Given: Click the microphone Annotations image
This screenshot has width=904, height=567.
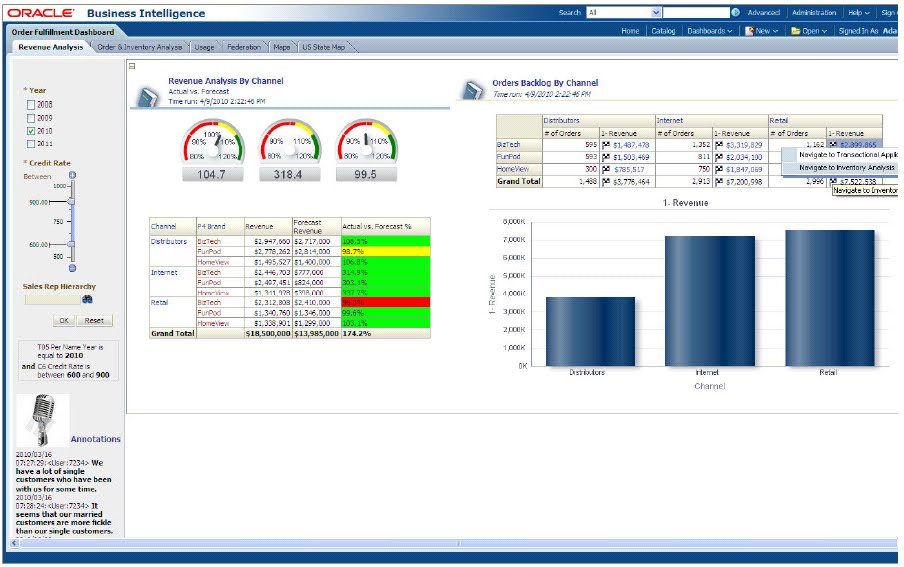Looking at the screenshot, I should click(43, 420).
